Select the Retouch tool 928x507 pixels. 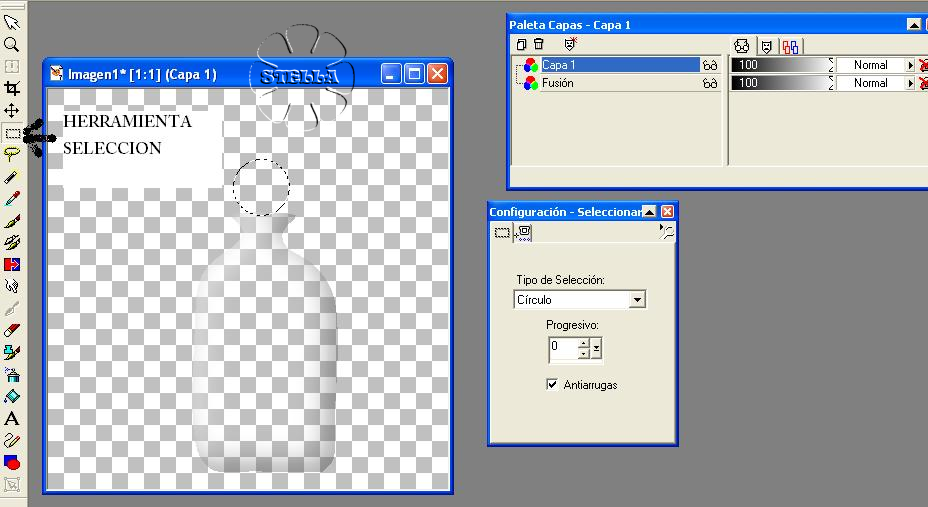click(12, 286)
